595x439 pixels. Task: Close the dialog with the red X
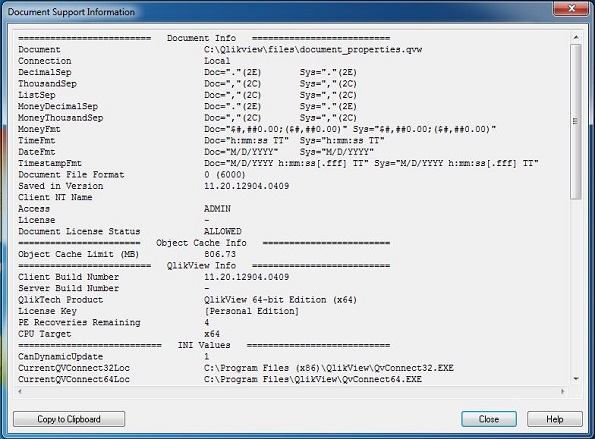pyautogui.click(x=571, y=8)
